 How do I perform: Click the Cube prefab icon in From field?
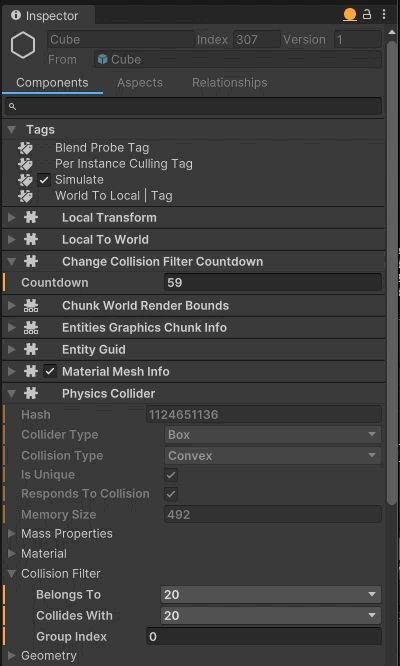point(102,59)
